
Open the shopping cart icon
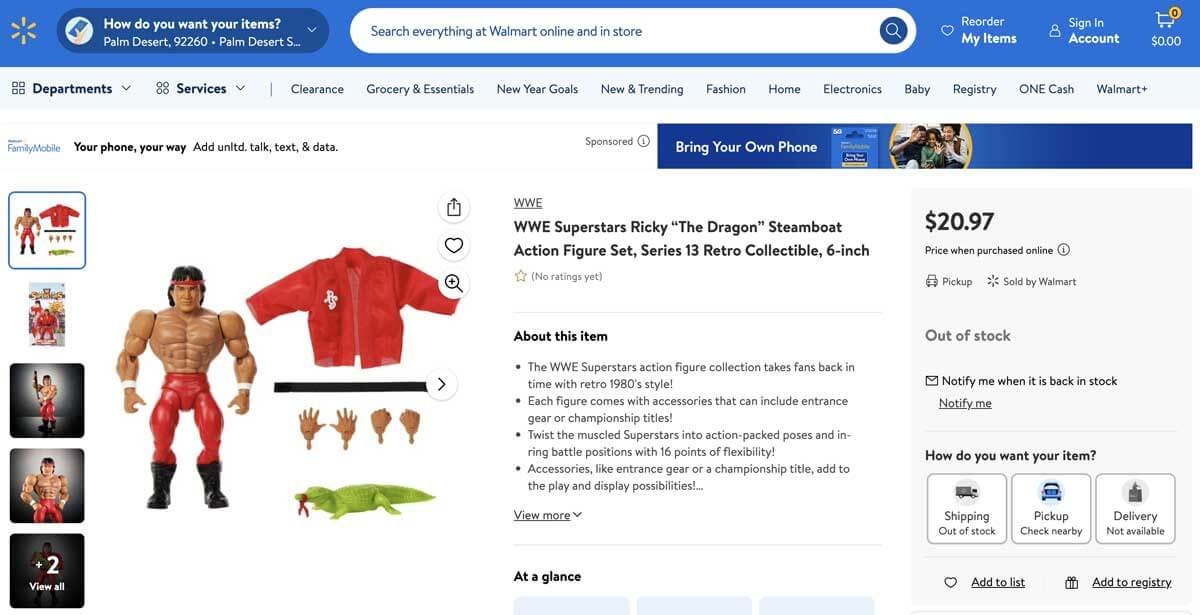click(1166, 31)
